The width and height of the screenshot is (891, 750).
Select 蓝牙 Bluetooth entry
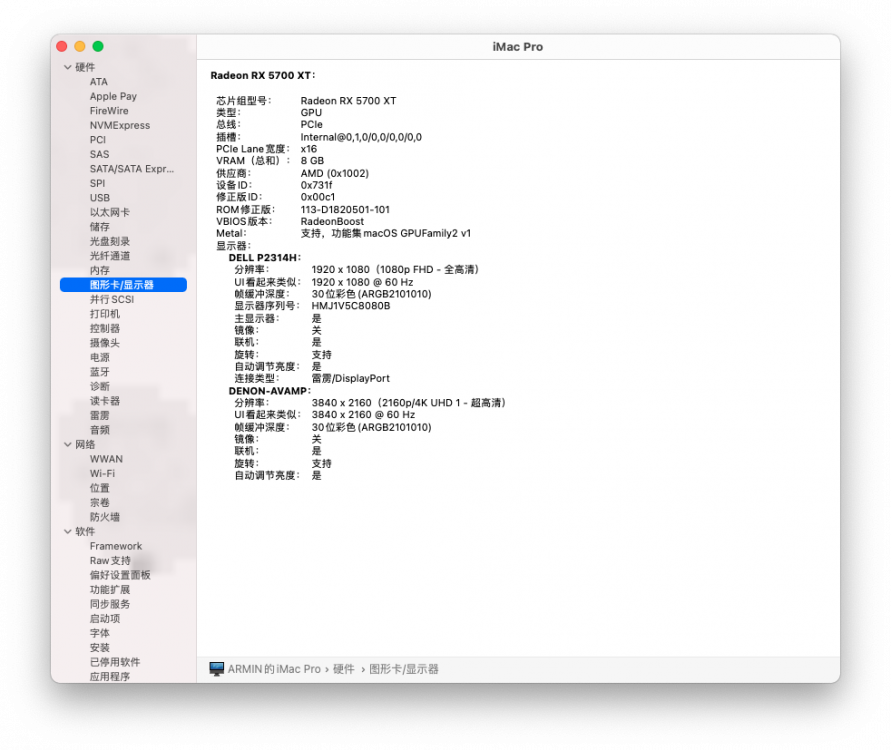click(x=99, y=372)
